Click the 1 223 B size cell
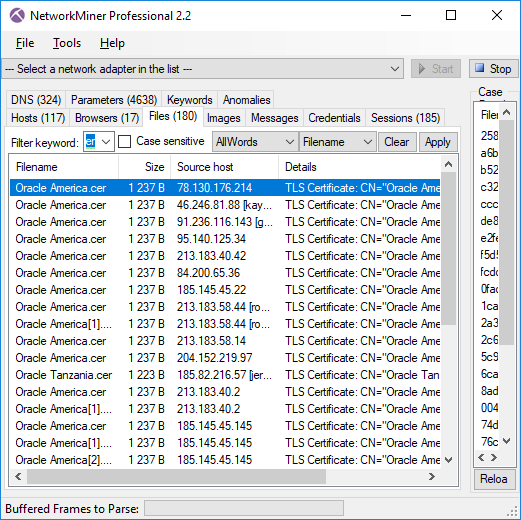 click(x=146, y=375)
